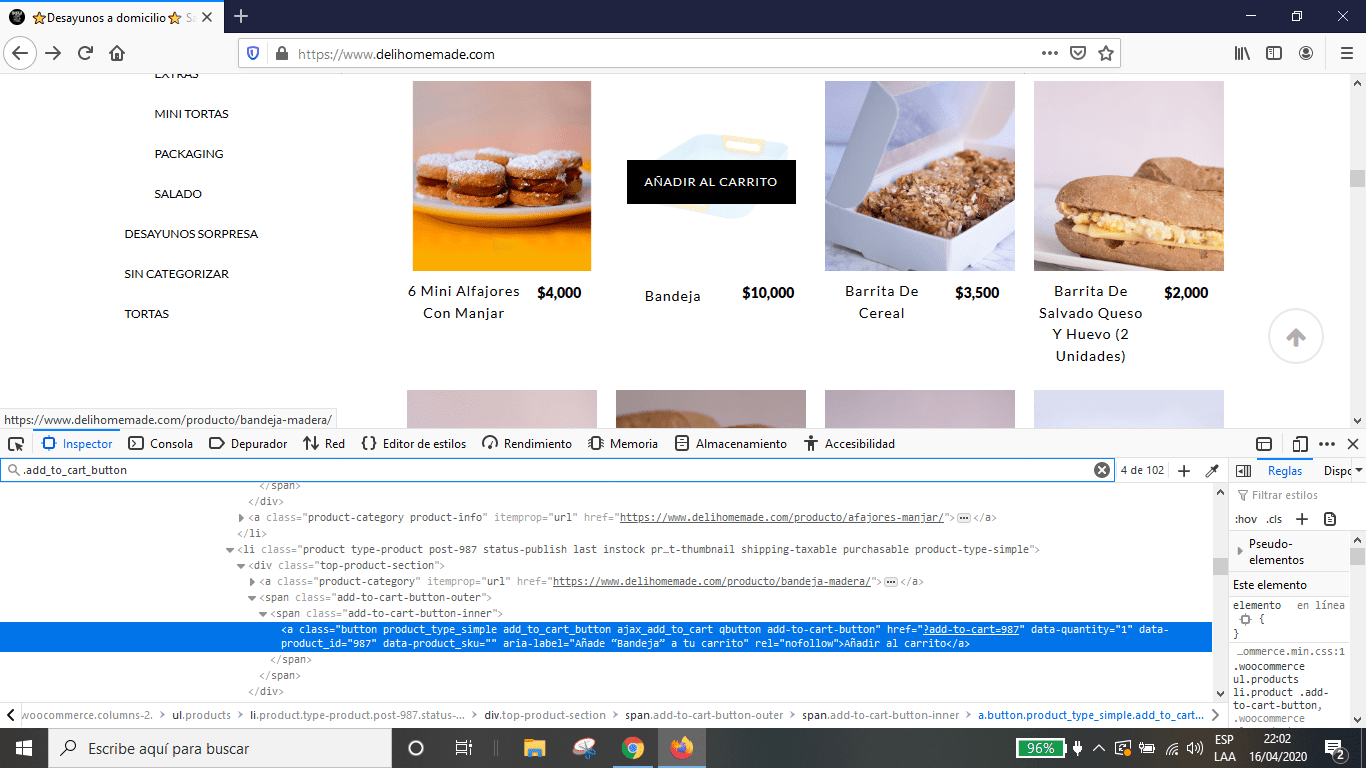Select the div.top-product-section breadcrumb

(x=545, y=715)
